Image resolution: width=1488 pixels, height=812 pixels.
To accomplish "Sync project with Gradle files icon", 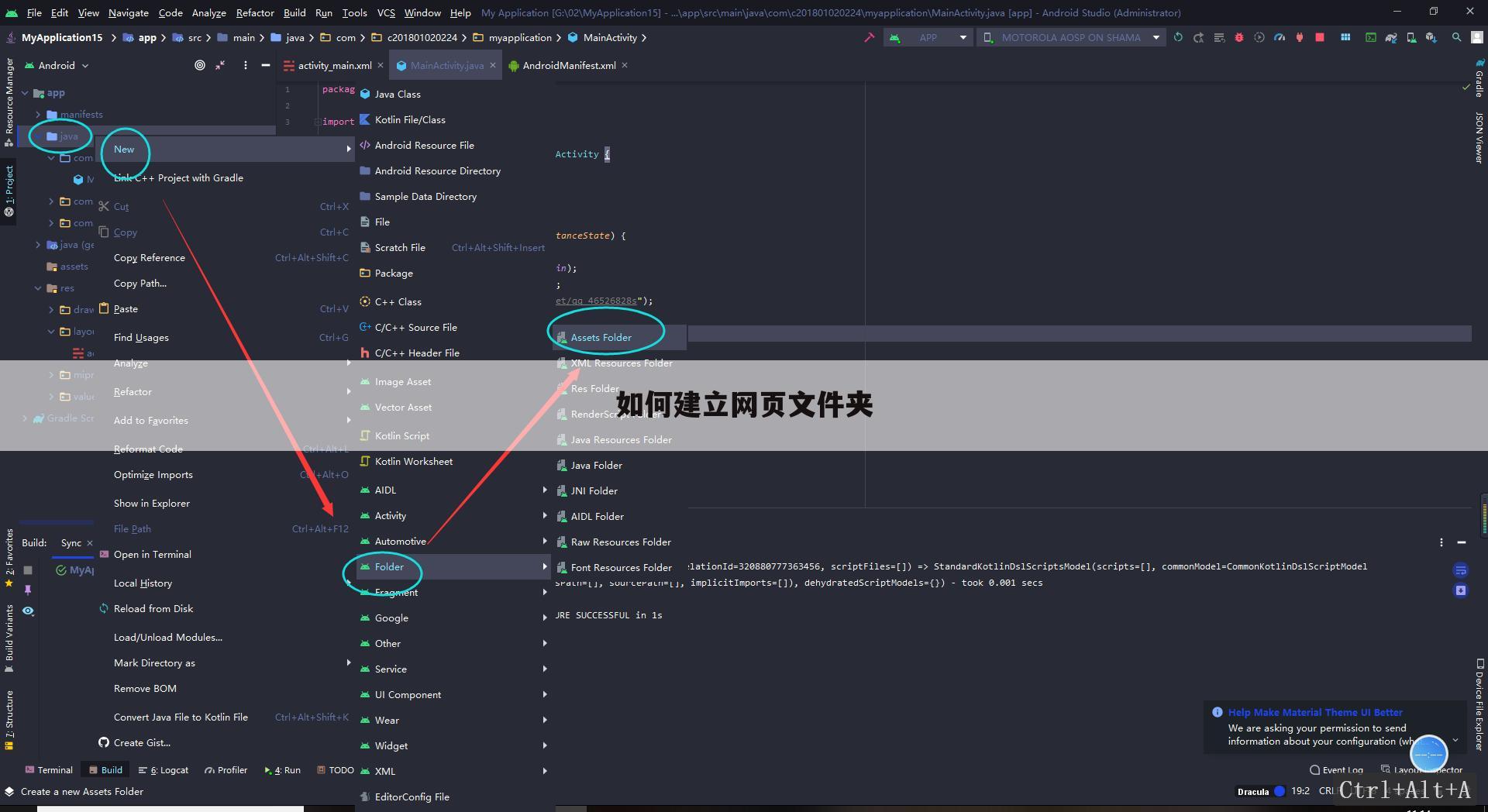I will [x=1179, y=37].
